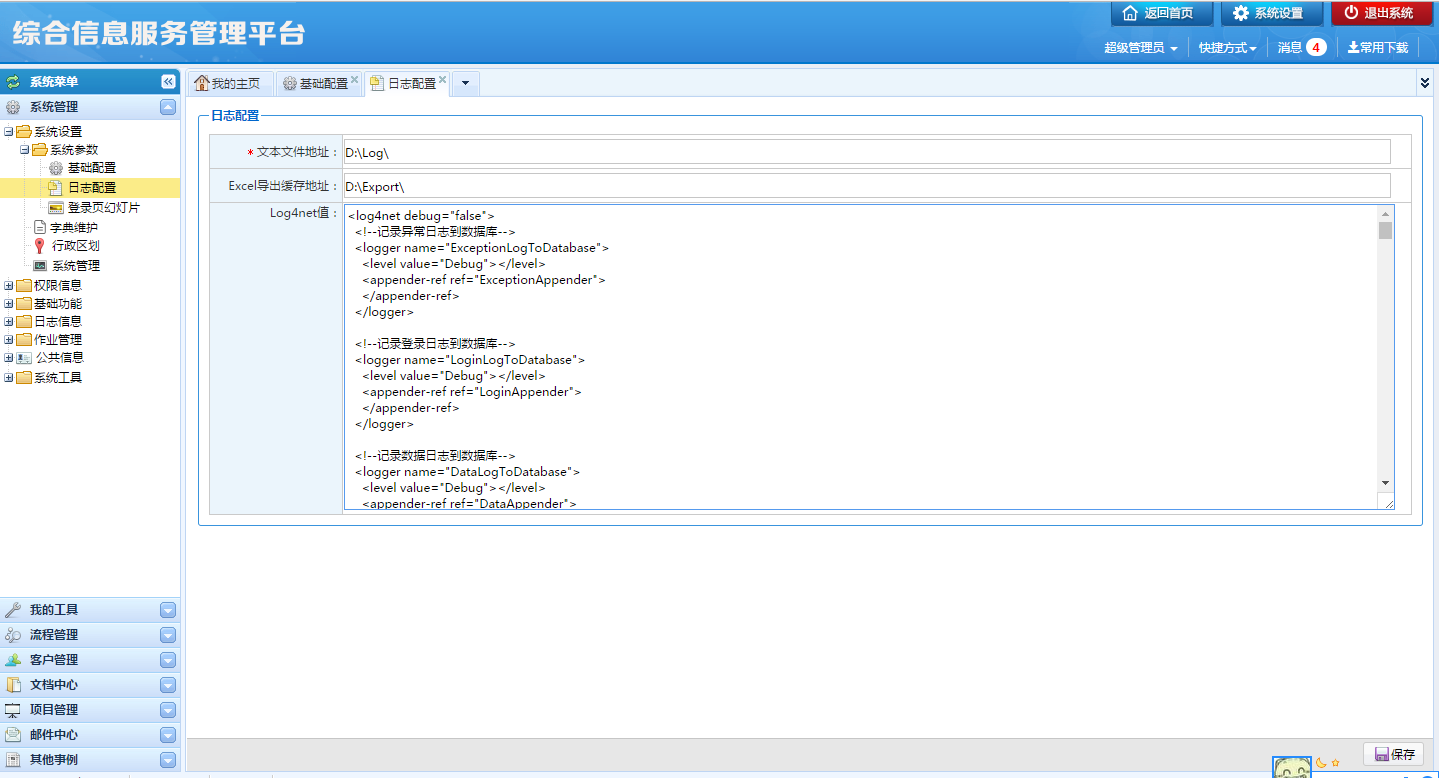Click the 我的工具 wrench icon

tap(13, 610)
